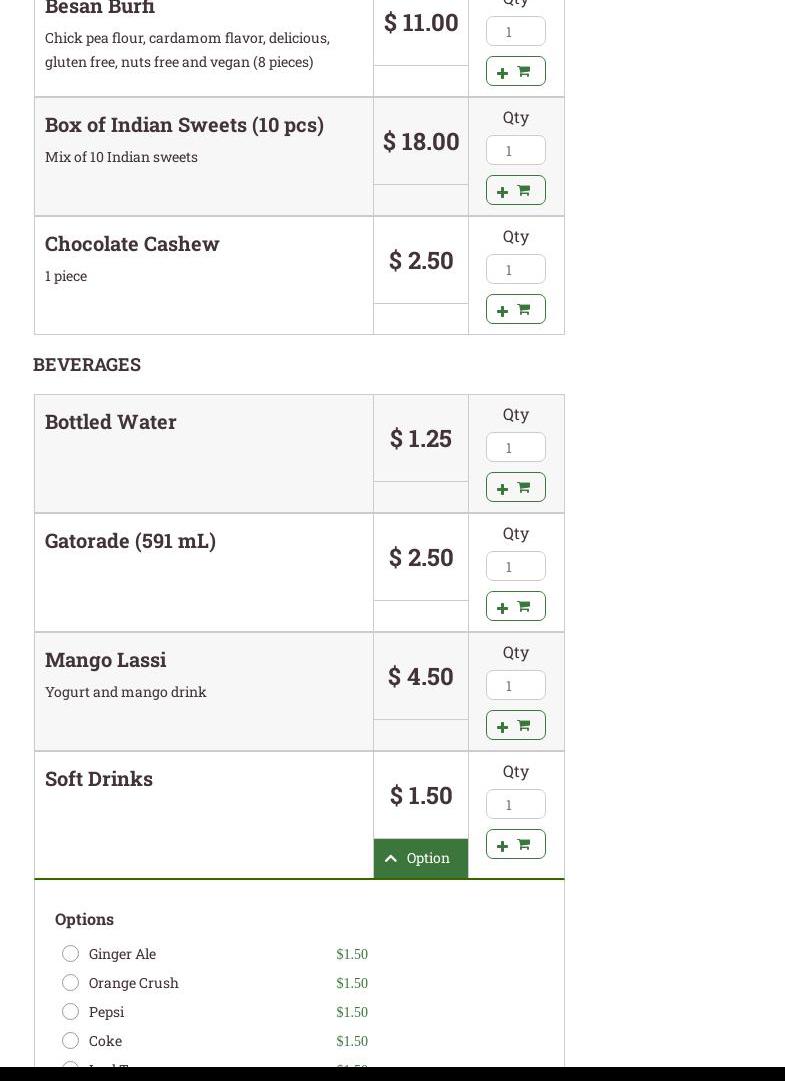Click the Mango Lassi item name

click(x=105, y=660)
